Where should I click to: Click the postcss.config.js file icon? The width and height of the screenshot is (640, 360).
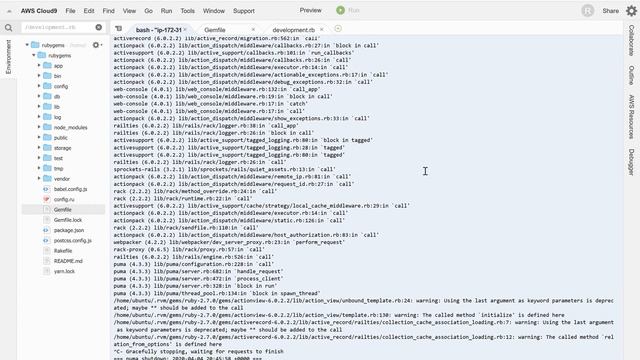point(46,240)
